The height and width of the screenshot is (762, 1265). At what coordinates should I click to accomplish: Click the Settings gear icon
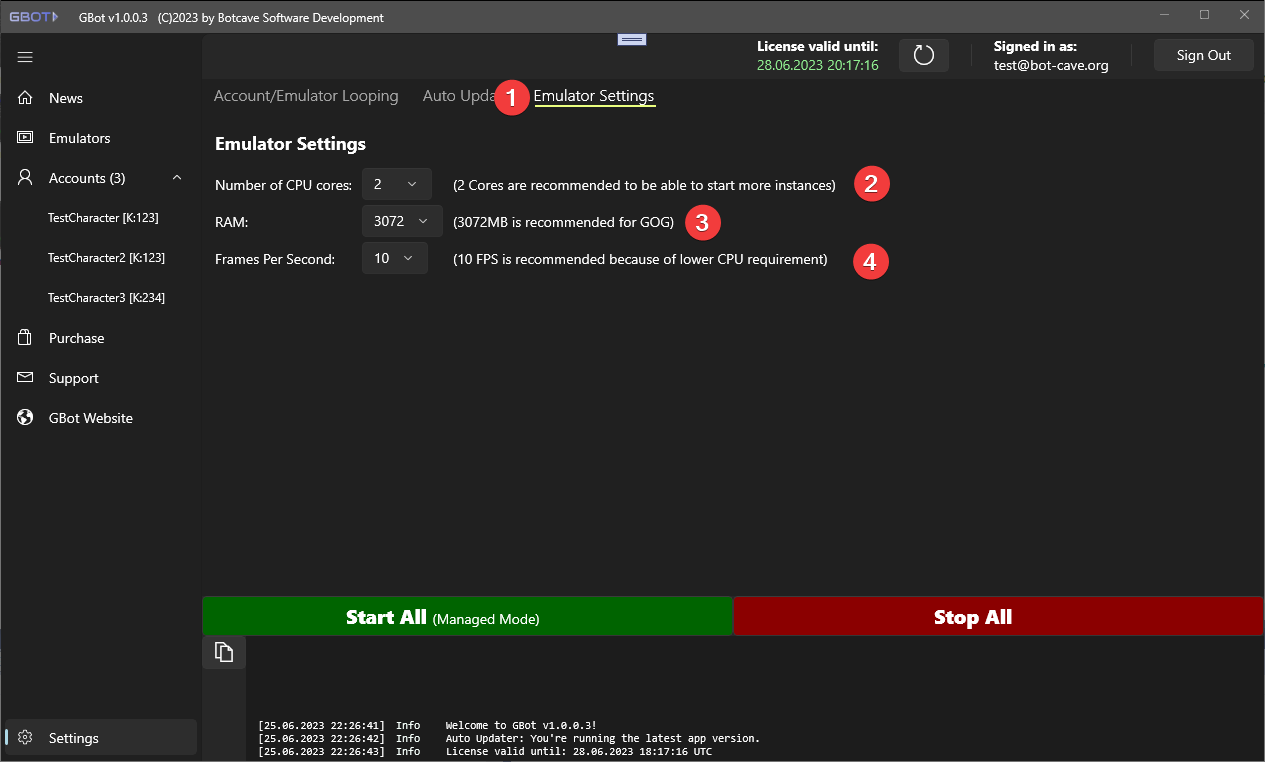coord(26,738)
